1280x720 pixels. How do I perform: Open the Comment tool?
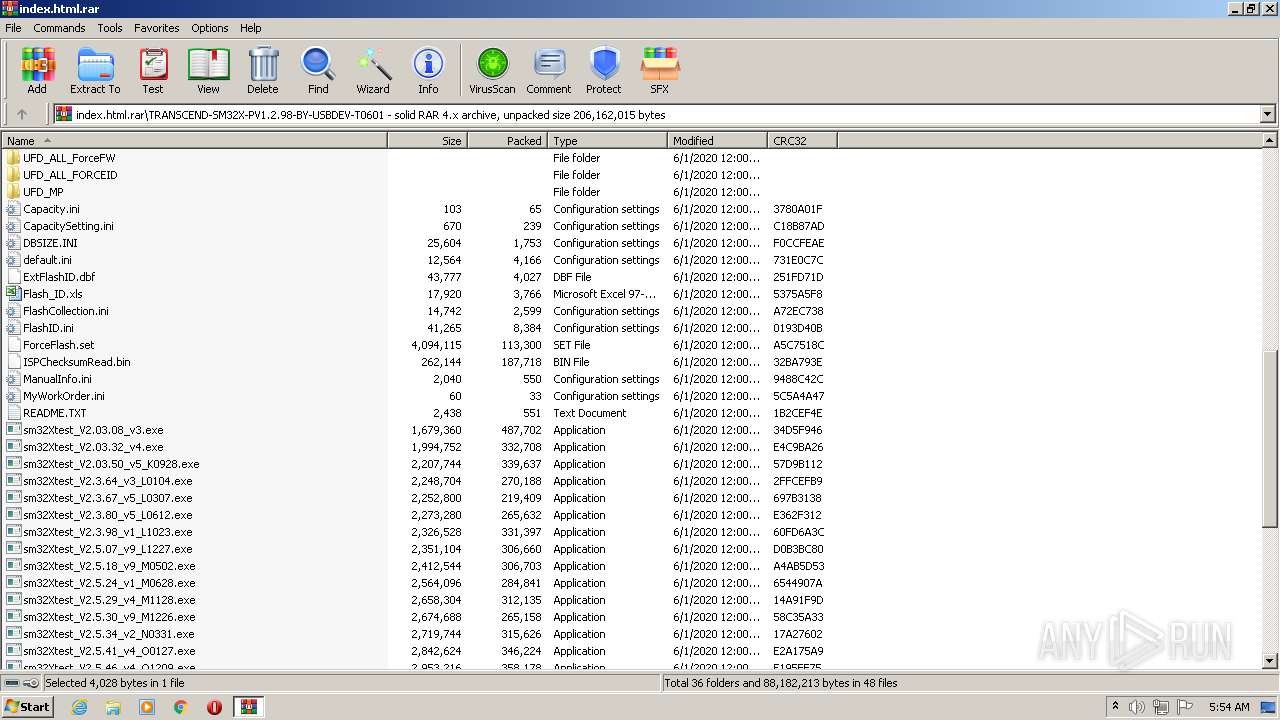549,70
